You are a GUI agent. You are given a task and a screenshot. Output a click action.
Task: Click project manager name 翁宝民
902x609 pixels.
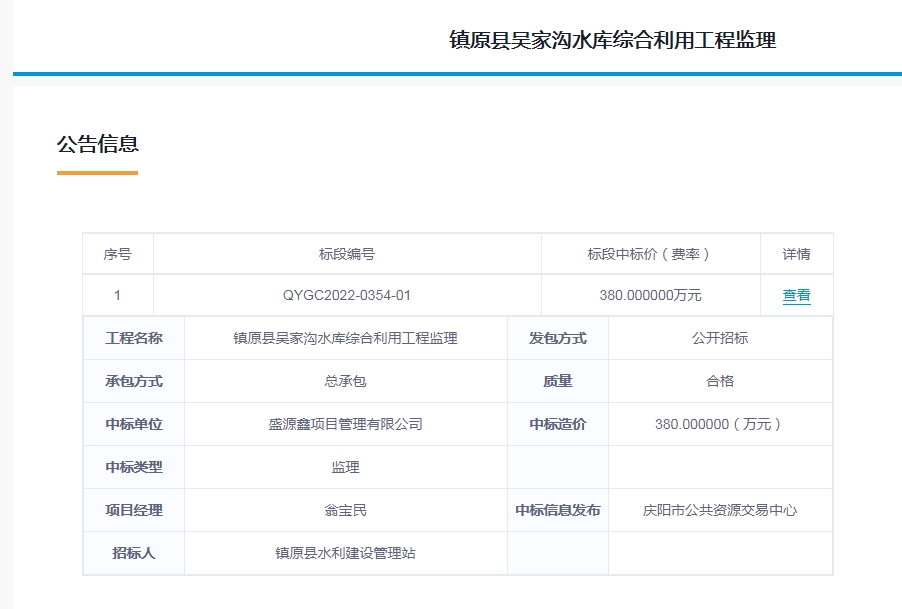pos(345,510)
